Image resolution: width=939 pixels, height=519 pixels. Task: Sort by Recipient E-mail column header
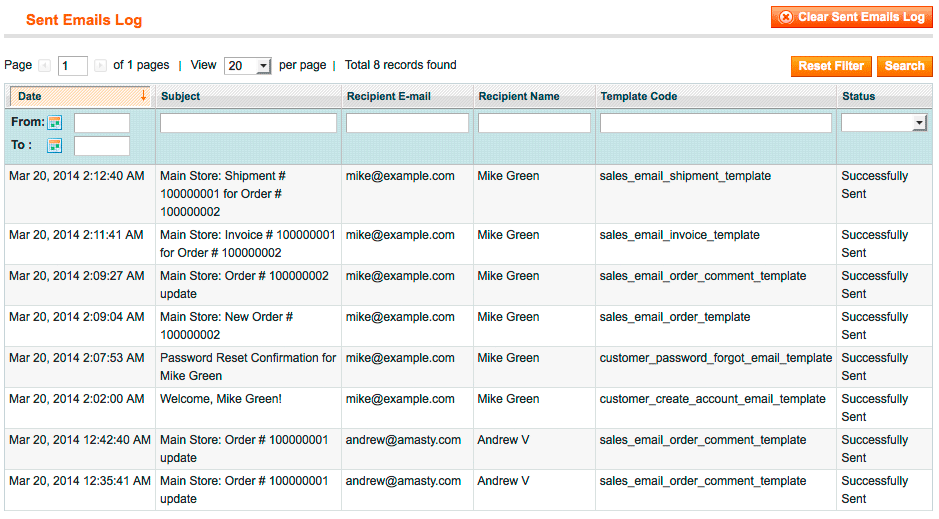tap(388, 97)
